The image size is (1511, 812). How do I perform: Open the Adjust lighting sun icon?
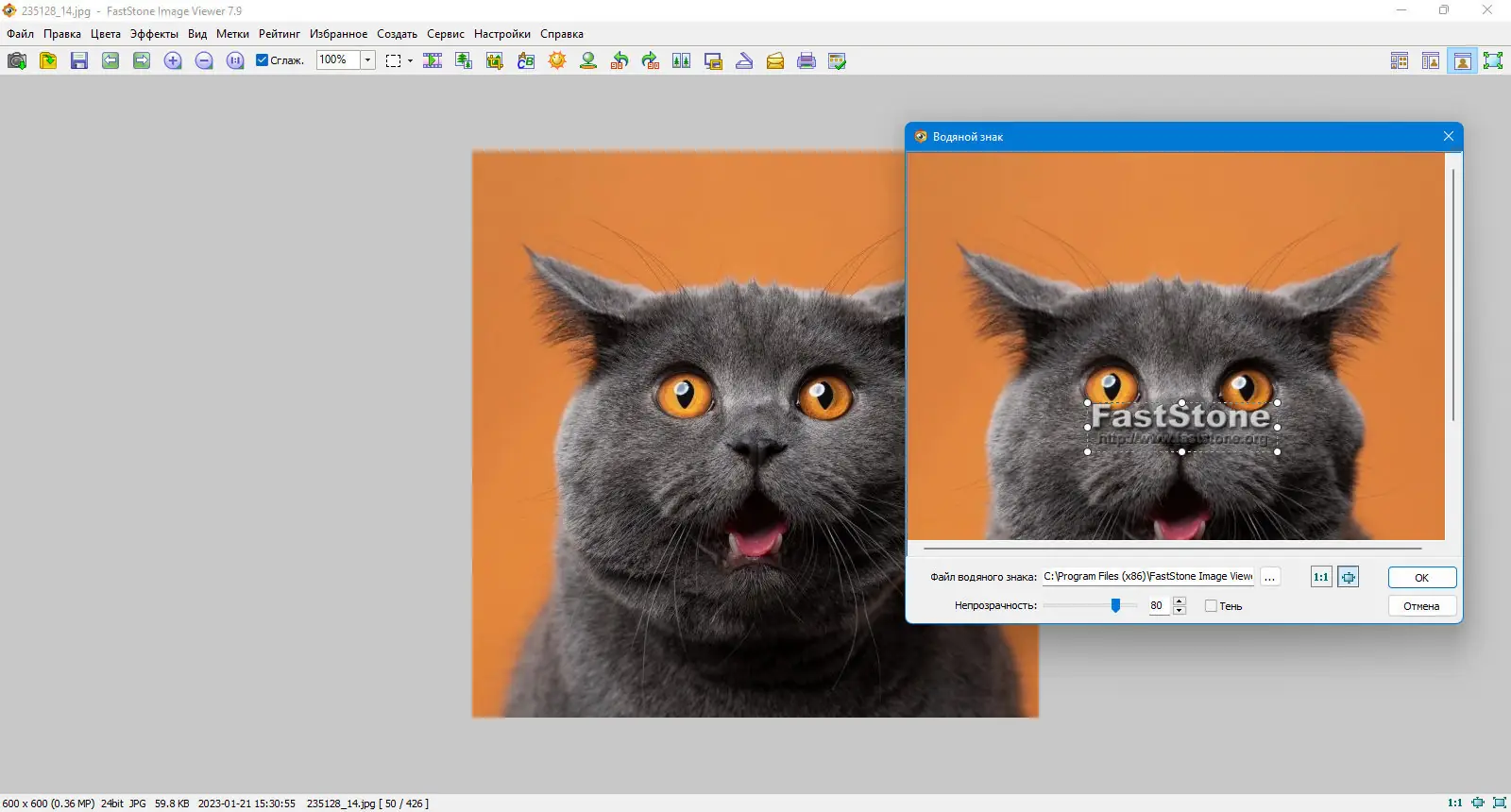(x=557, y=60)
